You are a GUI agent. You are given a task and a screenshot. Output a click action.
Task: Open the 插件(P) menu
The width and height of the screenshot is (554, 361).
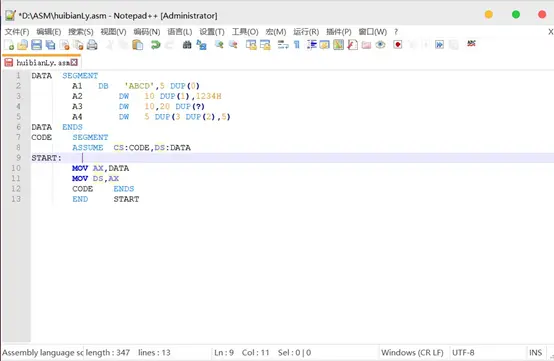pos(338,32)
